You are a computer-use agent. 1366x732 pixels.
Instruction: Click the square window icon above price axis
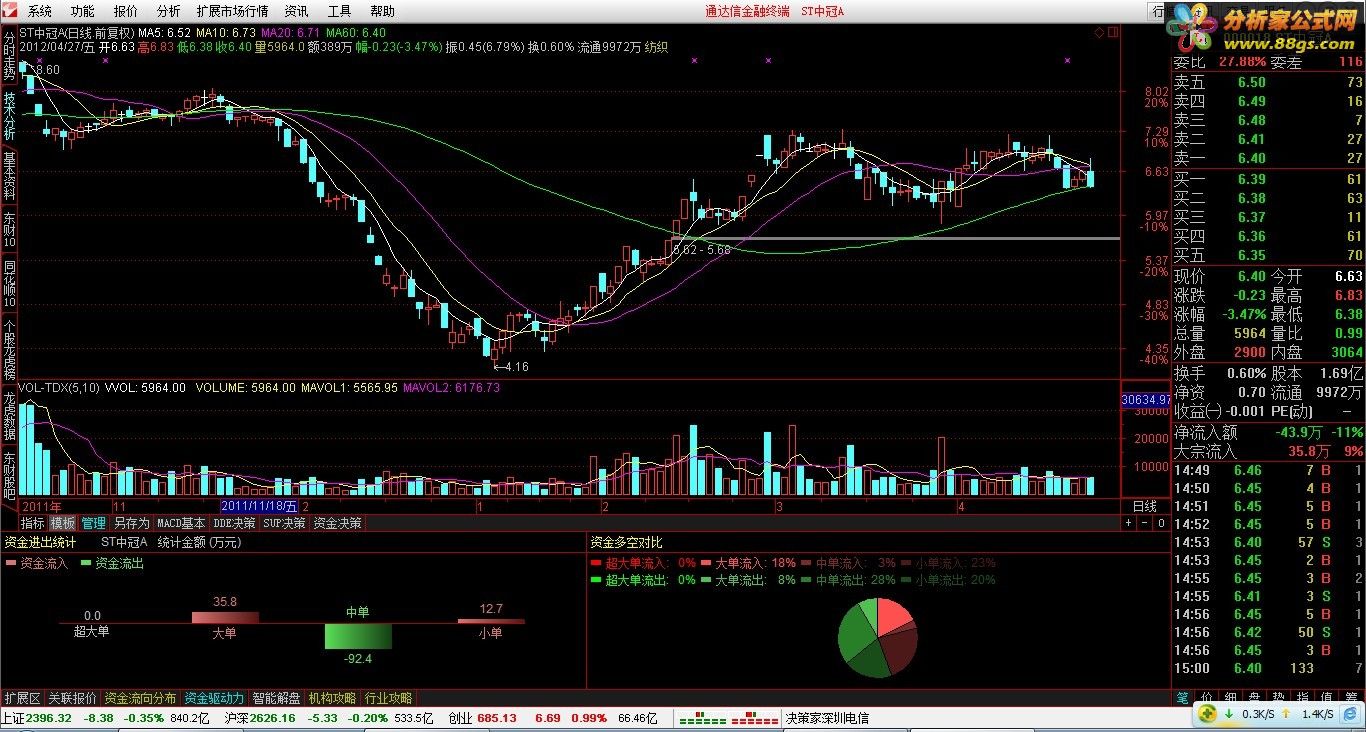(x=1112, y=32)
